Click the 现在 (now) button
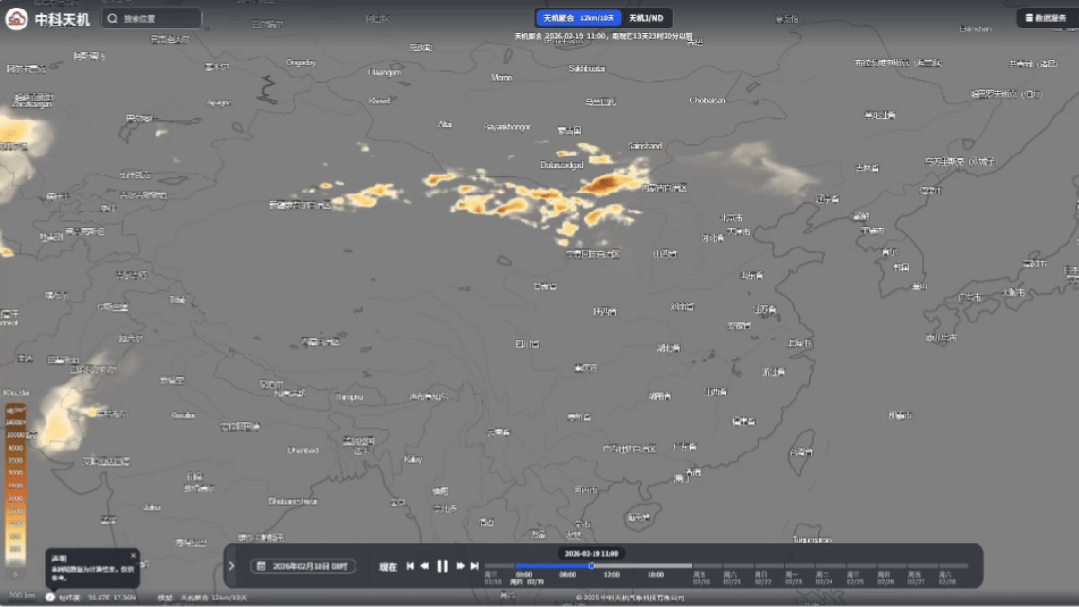 coord(388,567)
